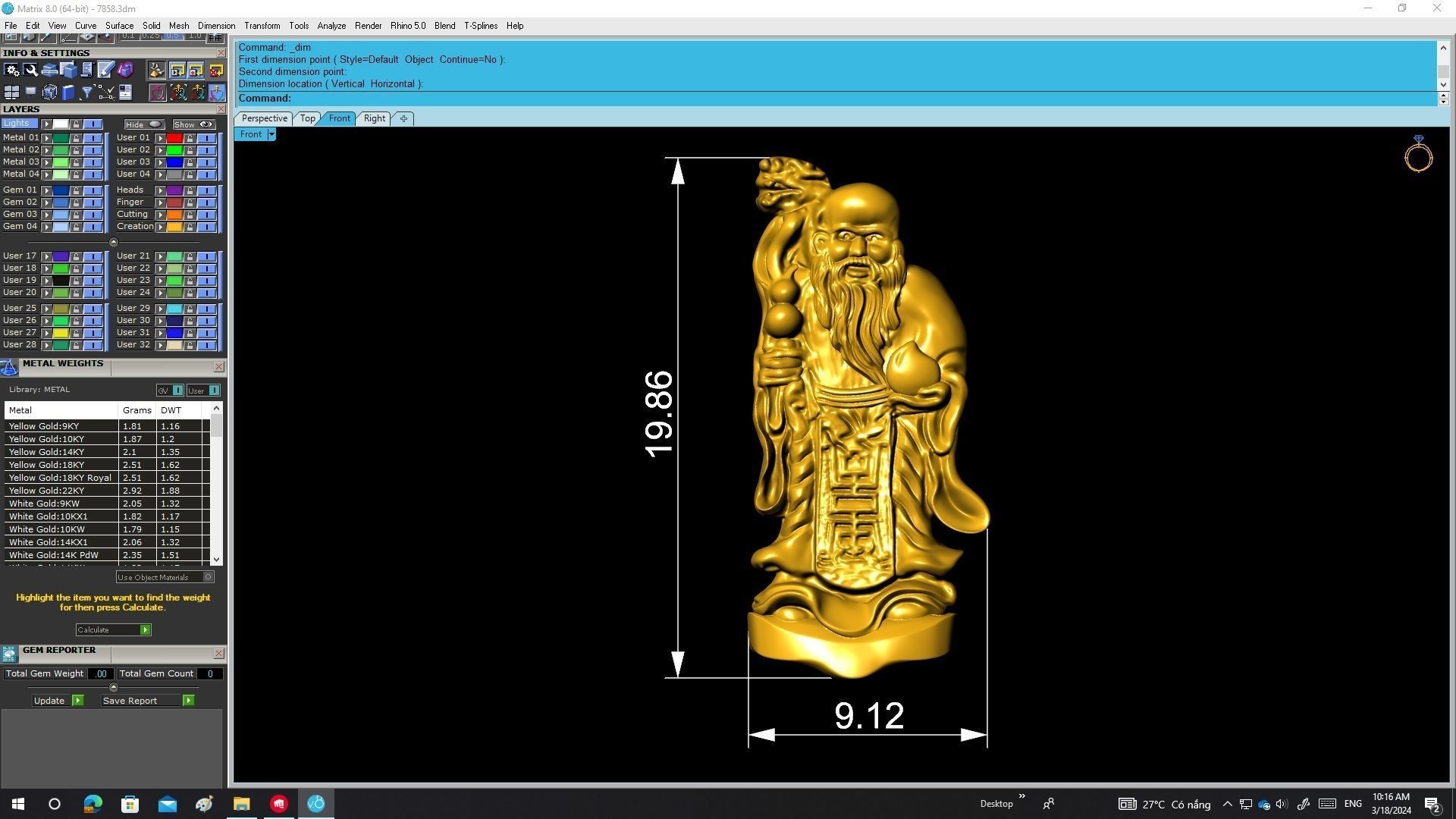Click the wireframe bounding cube icon

tap(49, 93)
